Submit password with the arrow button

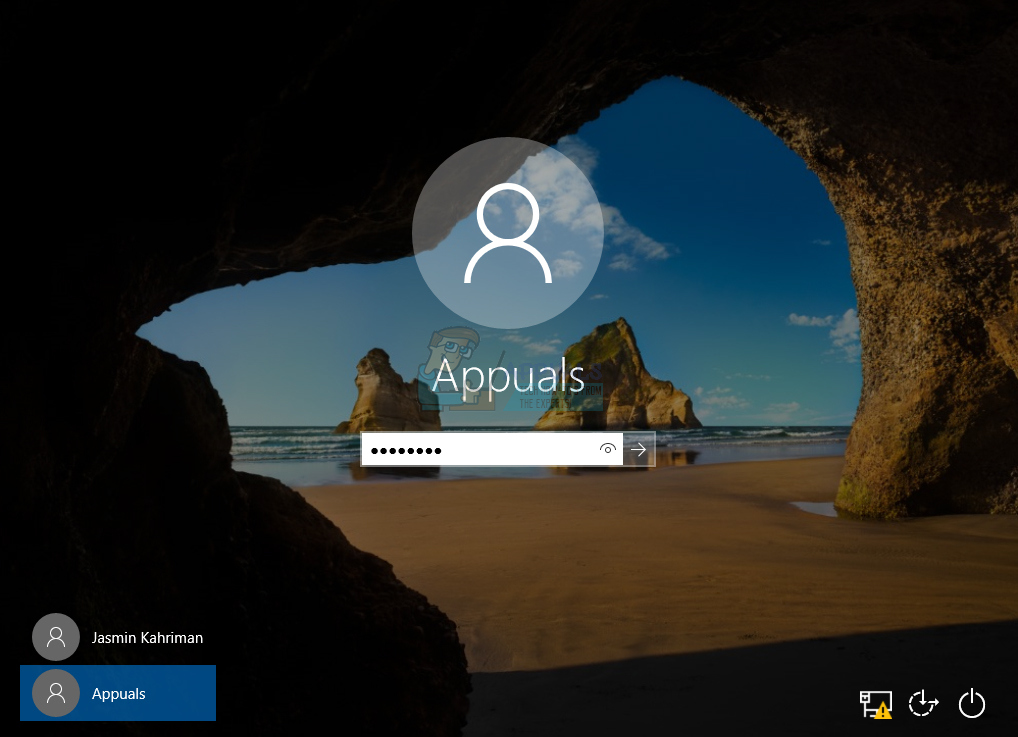[639, 449]
